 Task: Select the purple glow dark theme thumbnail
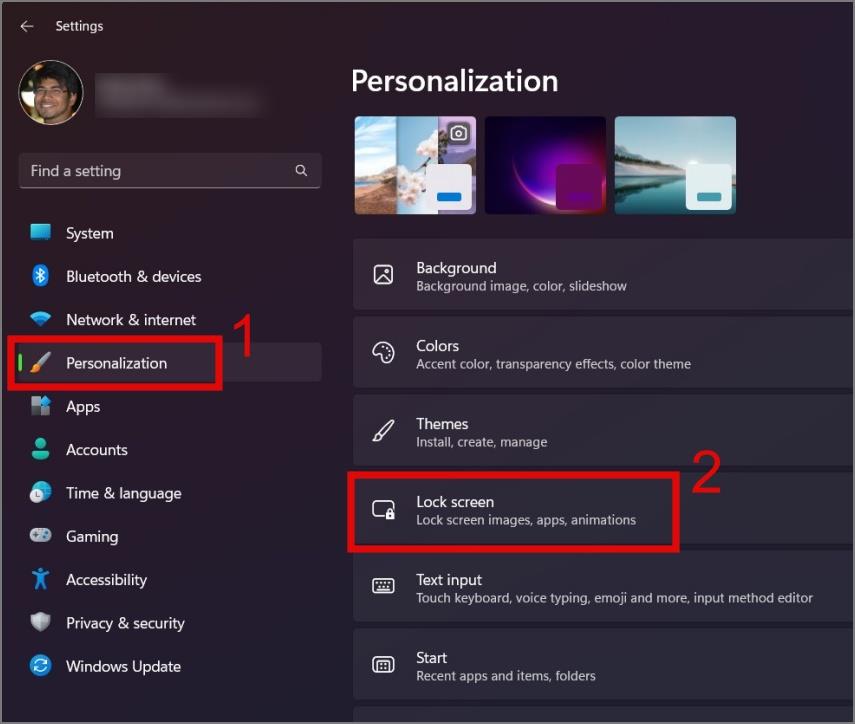point(545,165)
